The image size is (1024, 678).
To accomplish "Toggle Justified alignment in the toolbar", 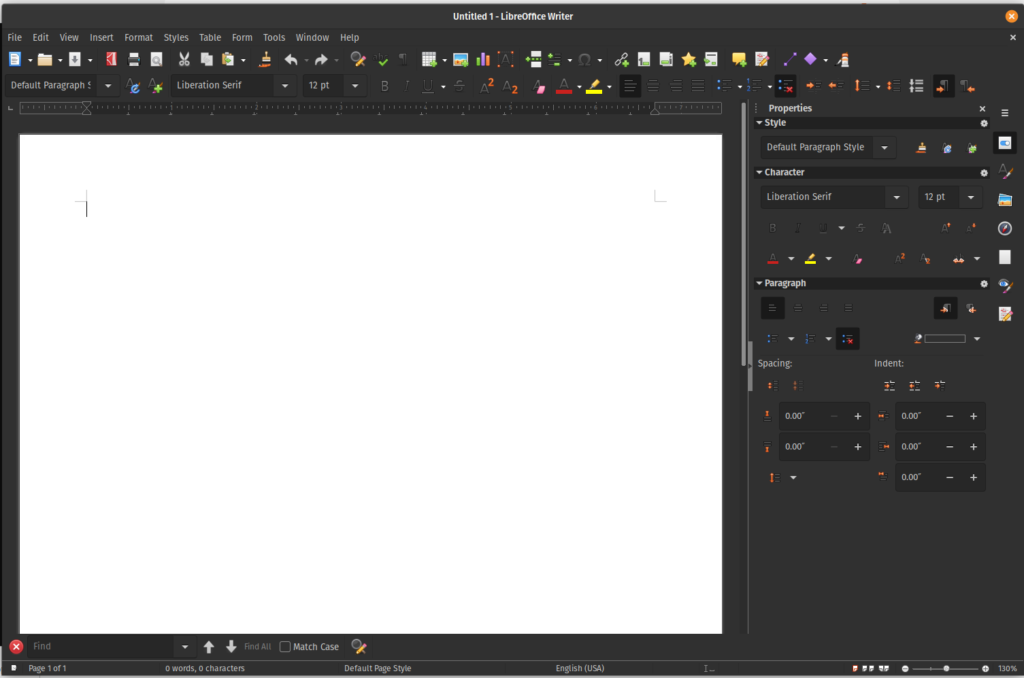I will [x=698, y=86].
